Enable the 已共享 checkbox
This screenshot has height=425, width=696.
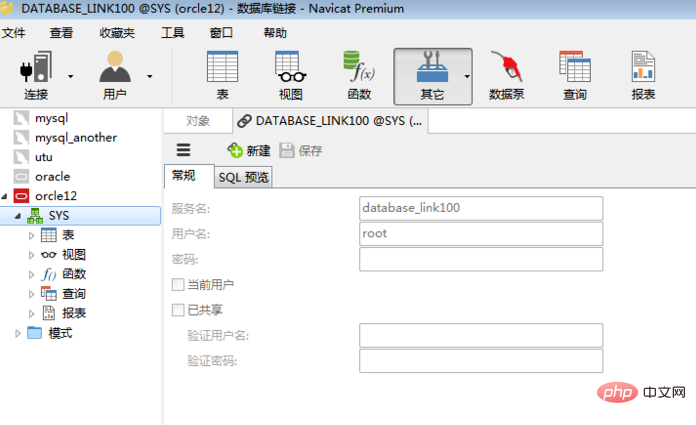point(178,310)
